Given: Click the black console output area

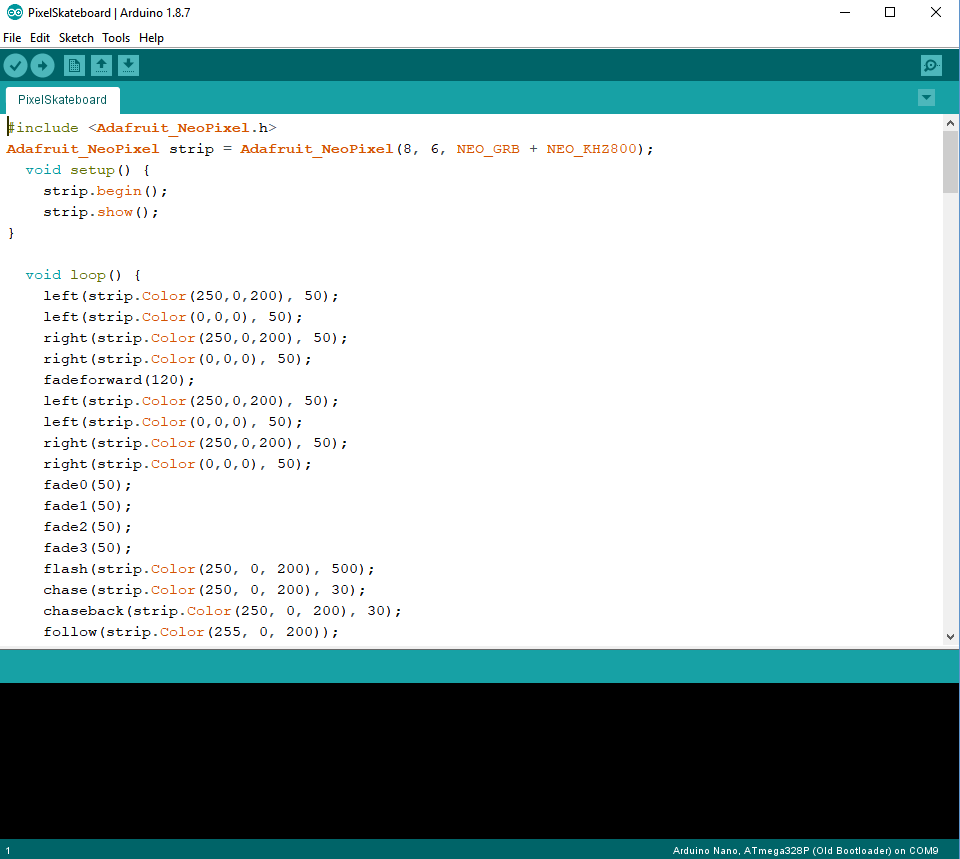Looking at the screenshot, I should pos(479,760).
